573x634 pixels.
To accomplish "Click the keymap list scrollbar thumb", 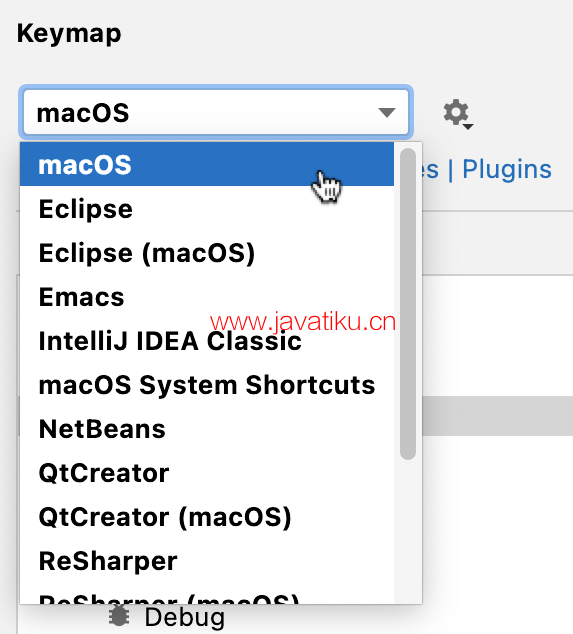I will click(x=408, y=304).
